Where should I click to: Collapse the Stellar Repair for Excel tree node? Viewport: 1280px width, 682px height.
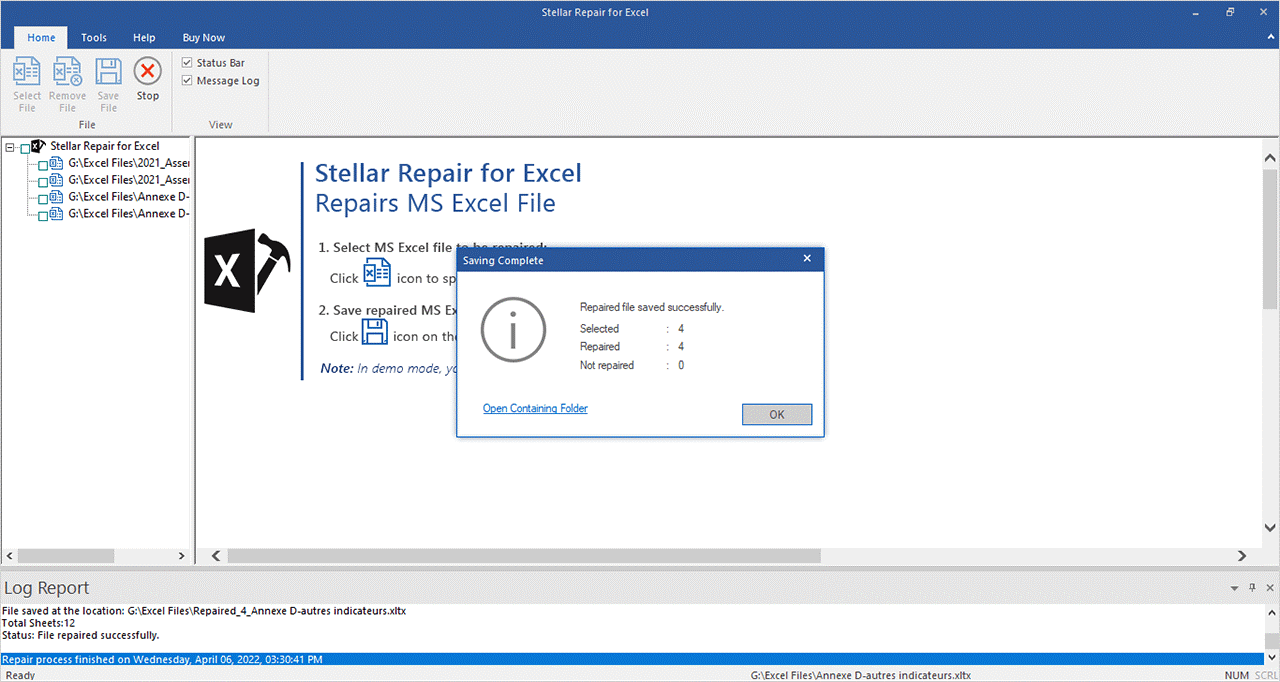click(10, 147)
